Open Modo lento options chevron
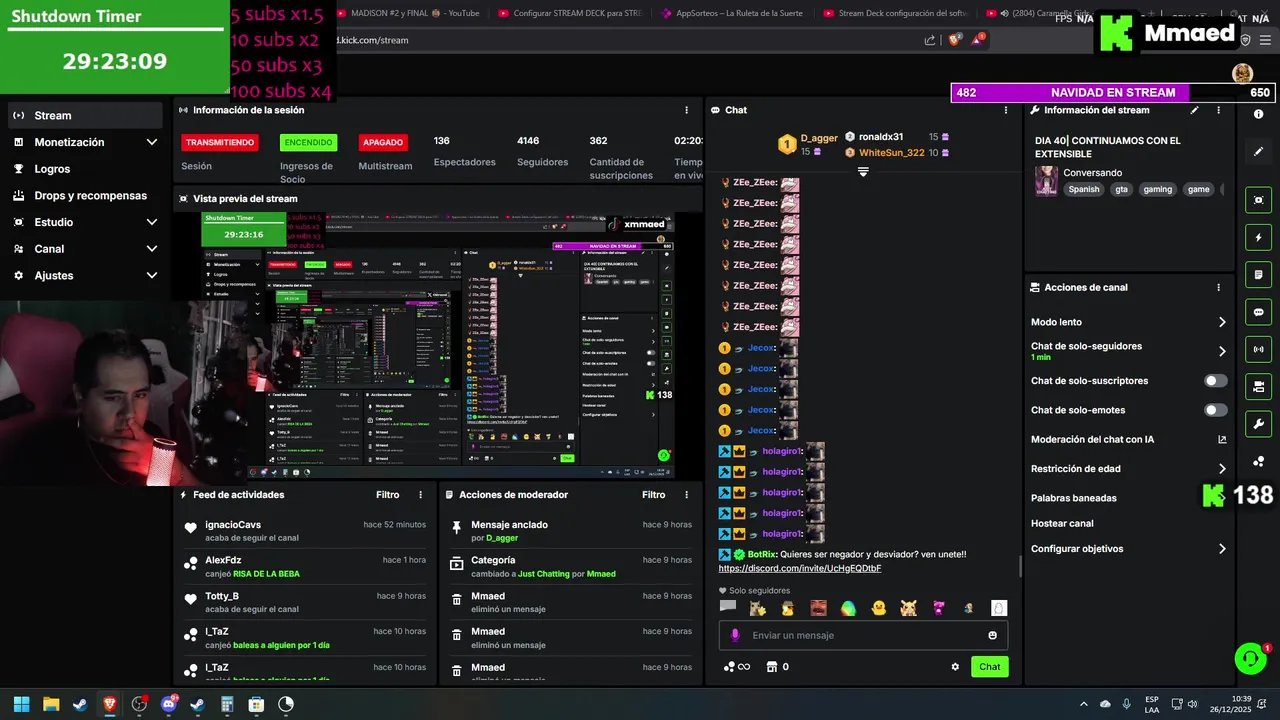1280x720 pixels. (x=1222, y=322)
